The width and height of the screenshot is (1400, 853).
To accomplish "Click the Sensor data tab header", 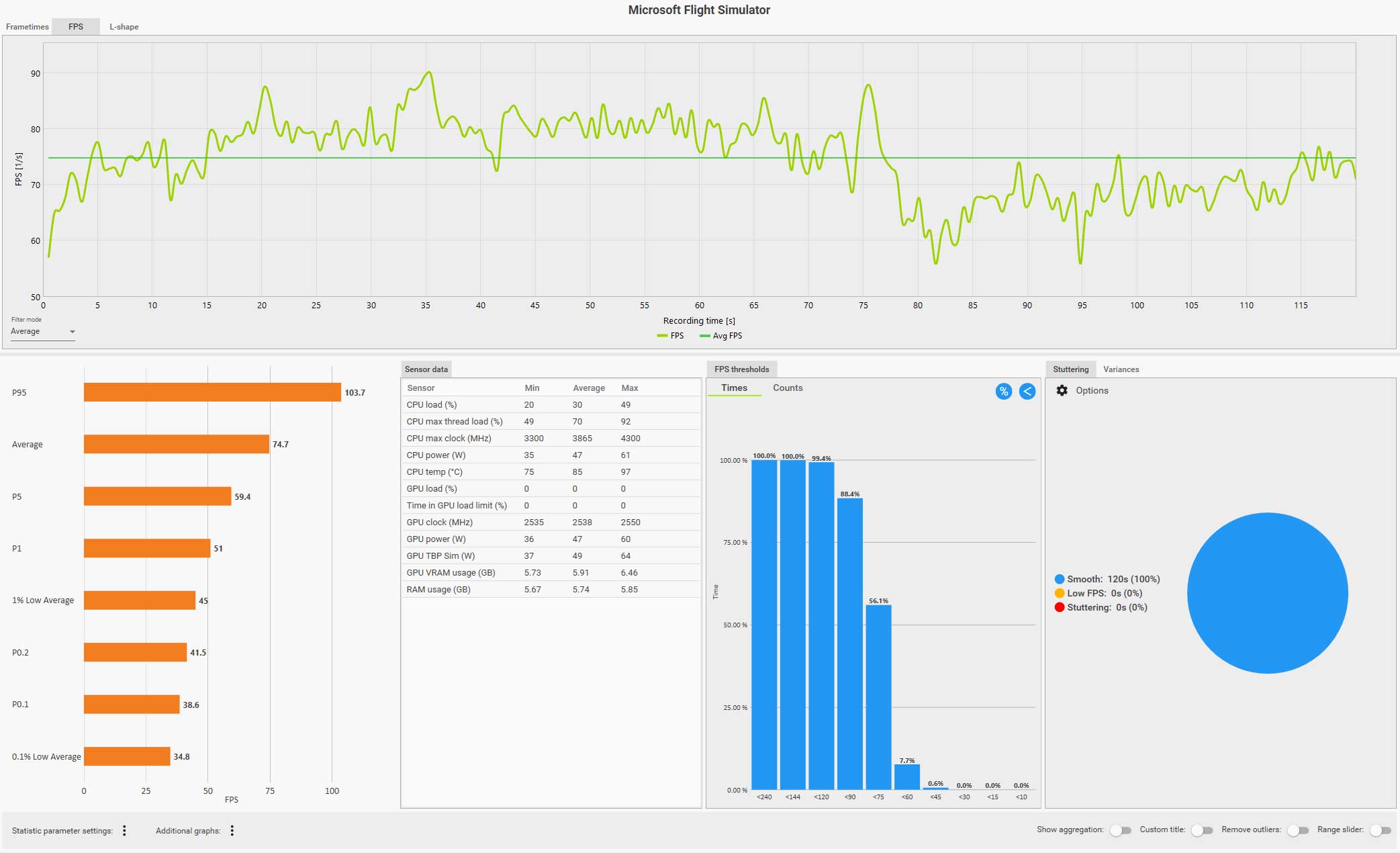I will pyautogui.click(x=426, y=369).
